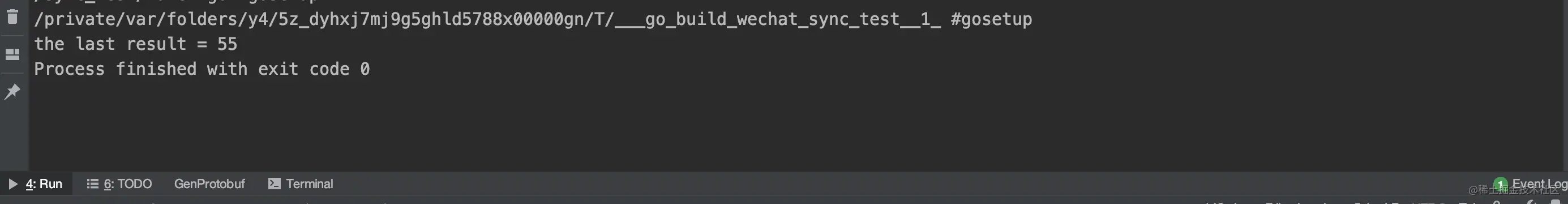Toggle the pin tab icon
1568x204 pixels.
coord(12,92)
